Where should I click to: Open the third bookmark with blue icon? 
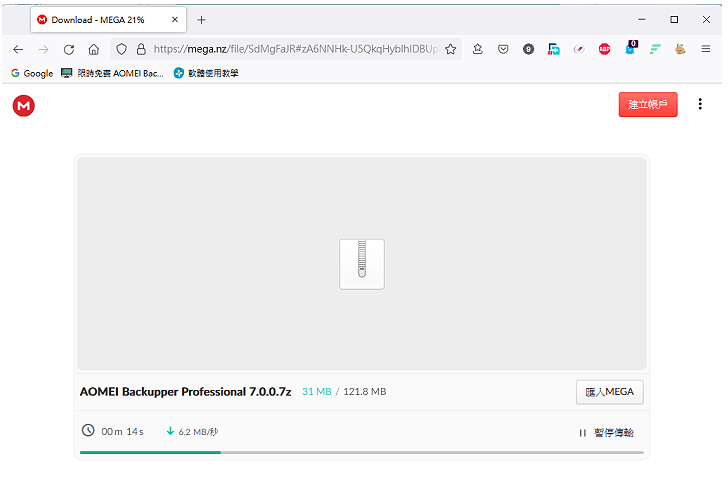tap(206, 73)
